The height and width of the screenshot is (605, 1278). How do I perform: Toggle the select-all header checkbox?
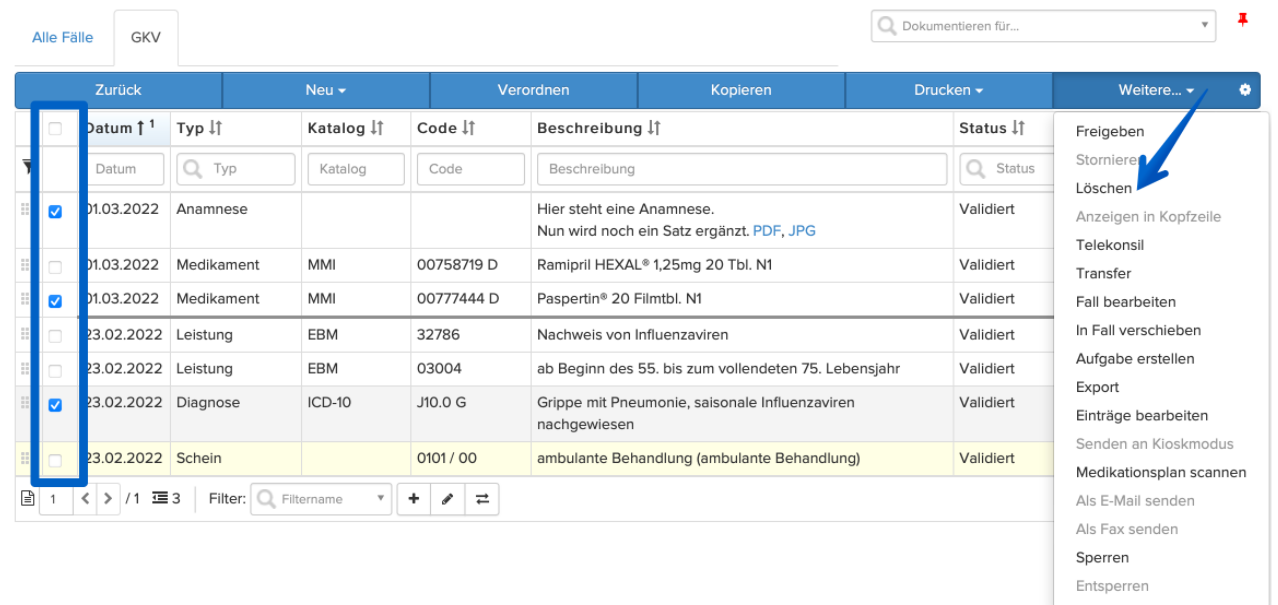click(x=55, y=128)
